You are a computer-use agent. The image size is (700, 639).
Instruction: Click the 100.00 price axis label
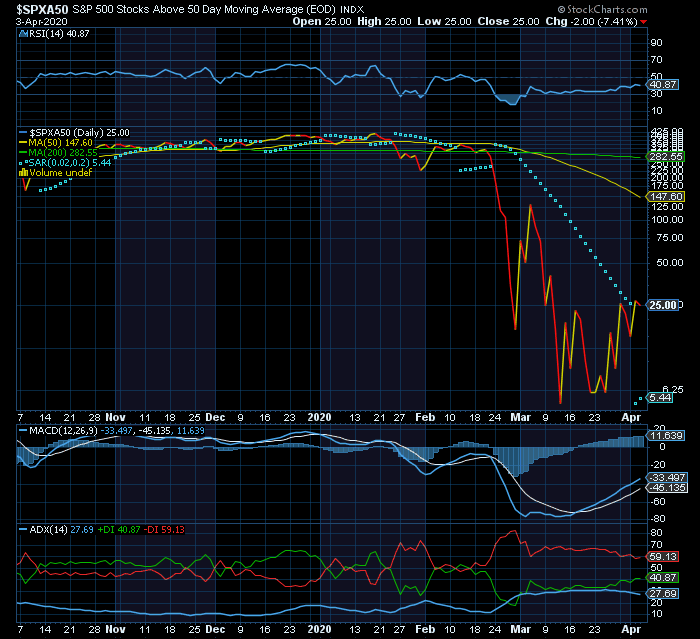click(x=667, y=220)
